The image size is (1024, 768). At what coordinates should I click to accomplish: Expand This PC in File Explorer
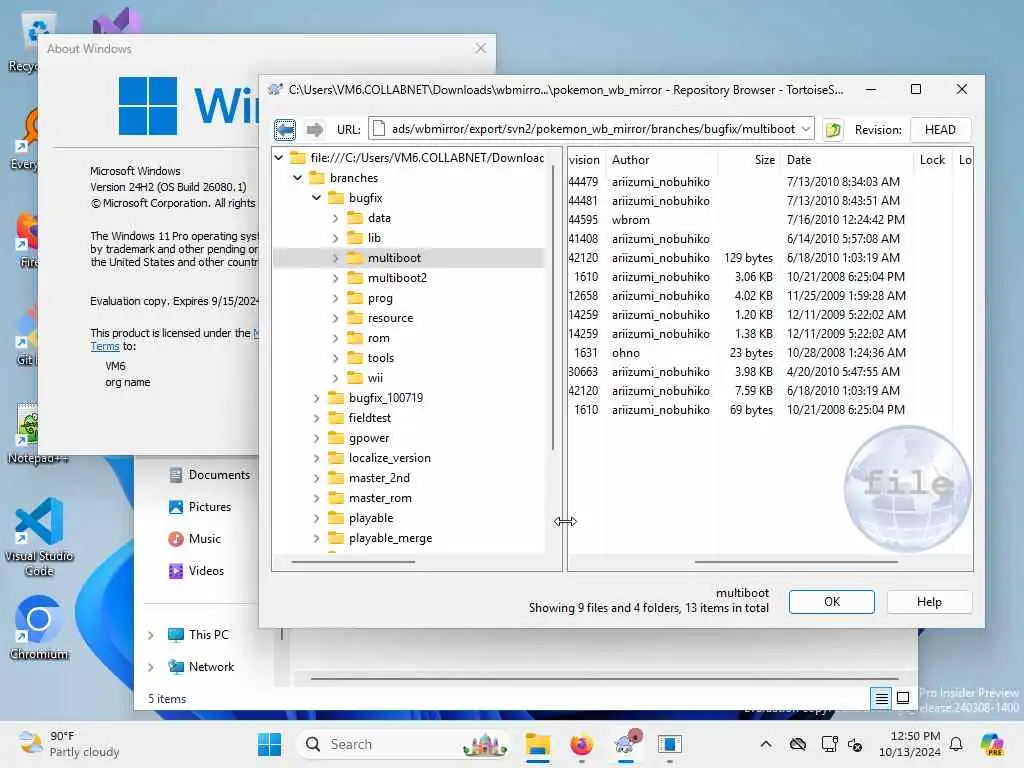[151, 635]
